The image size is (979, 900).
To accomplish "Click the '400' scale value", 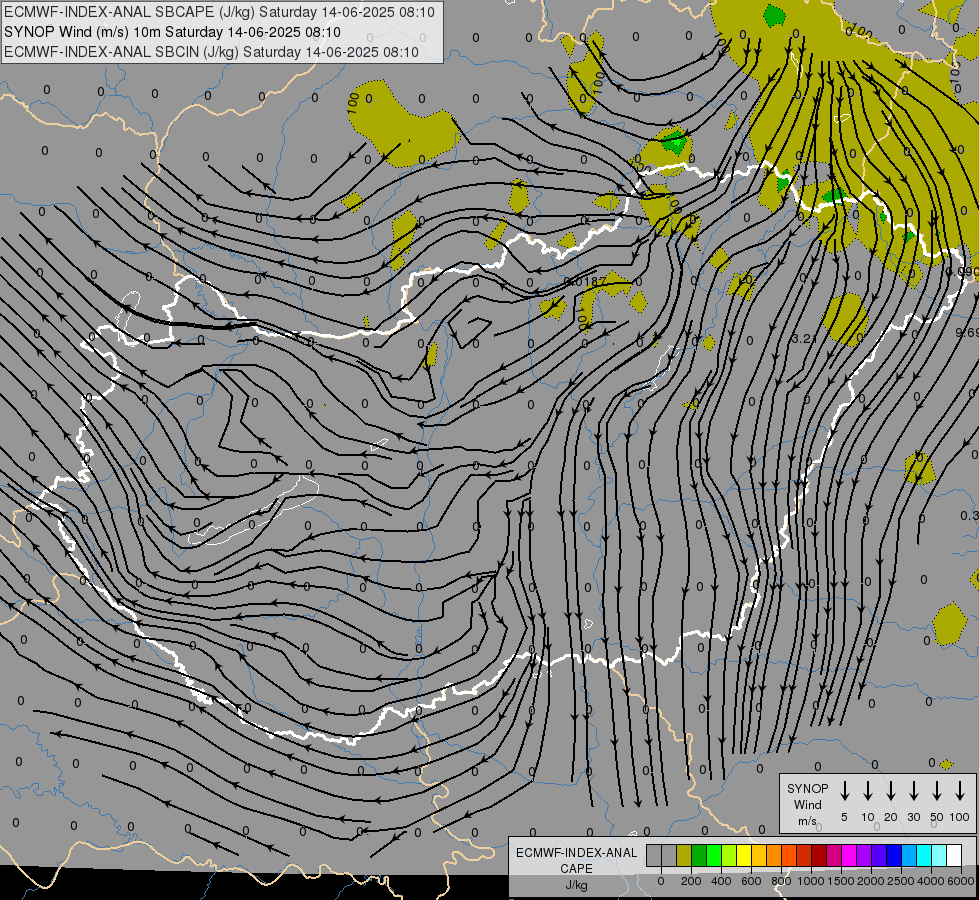I will [x=721, y=881].
